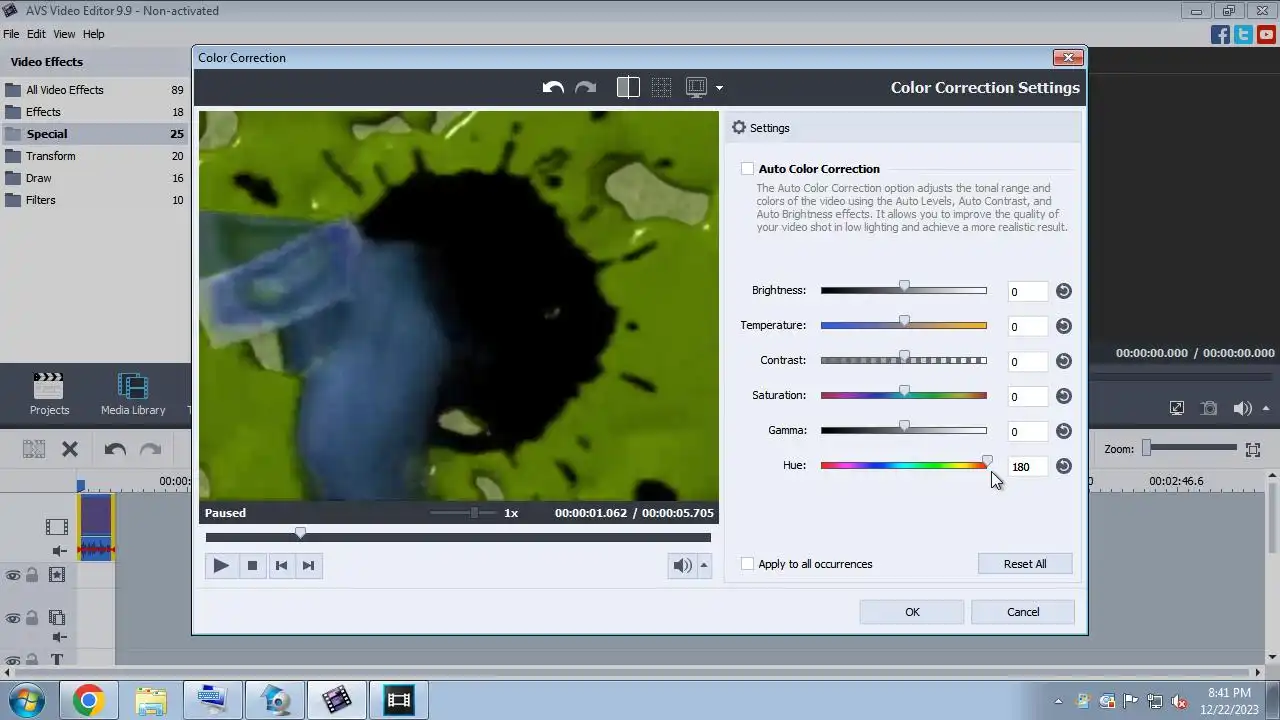1280x720 pixels.
Task: Open the Media Library tab
Action: [133, 394]
